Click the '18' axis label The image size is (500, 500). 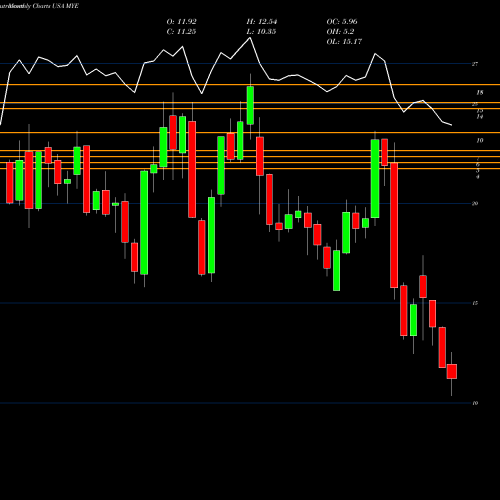click(x=480, y=92)
